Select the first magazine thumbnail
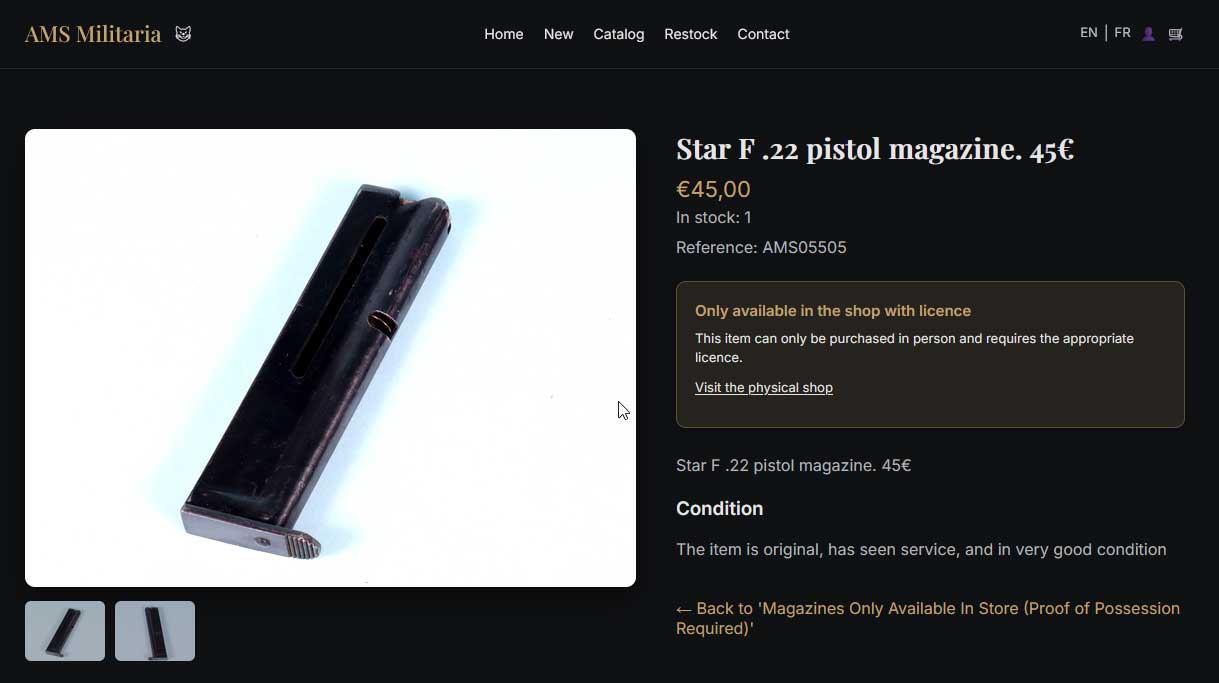This screenshot has width=1219, height=683. [x=65, y=631]
